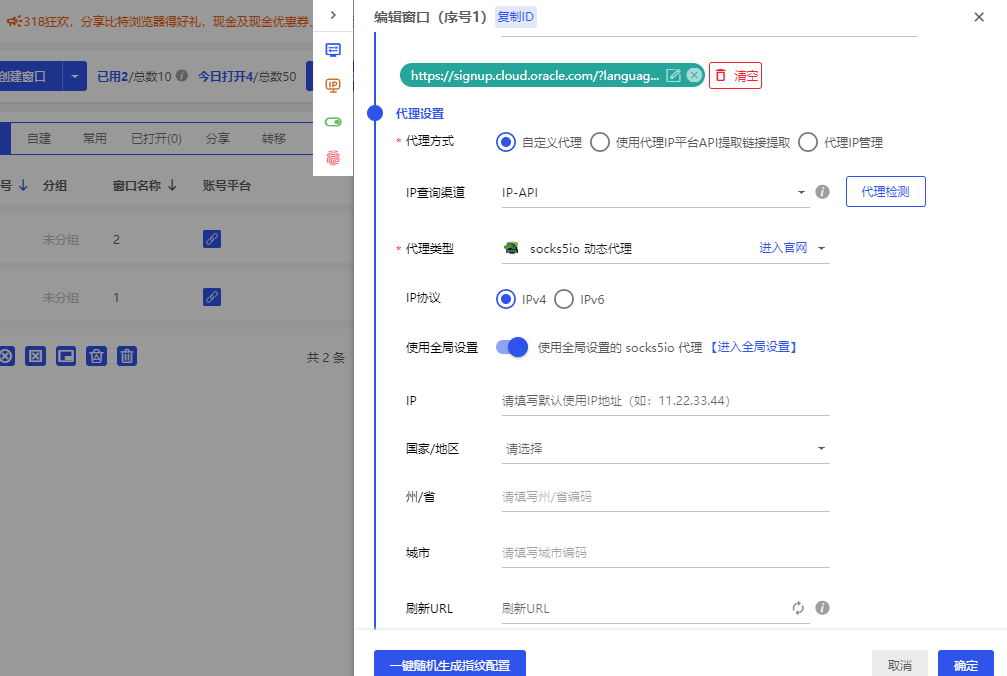Open 进入官网 link
This screenshot has height=676, width=1007.
[x=783, y=248]
